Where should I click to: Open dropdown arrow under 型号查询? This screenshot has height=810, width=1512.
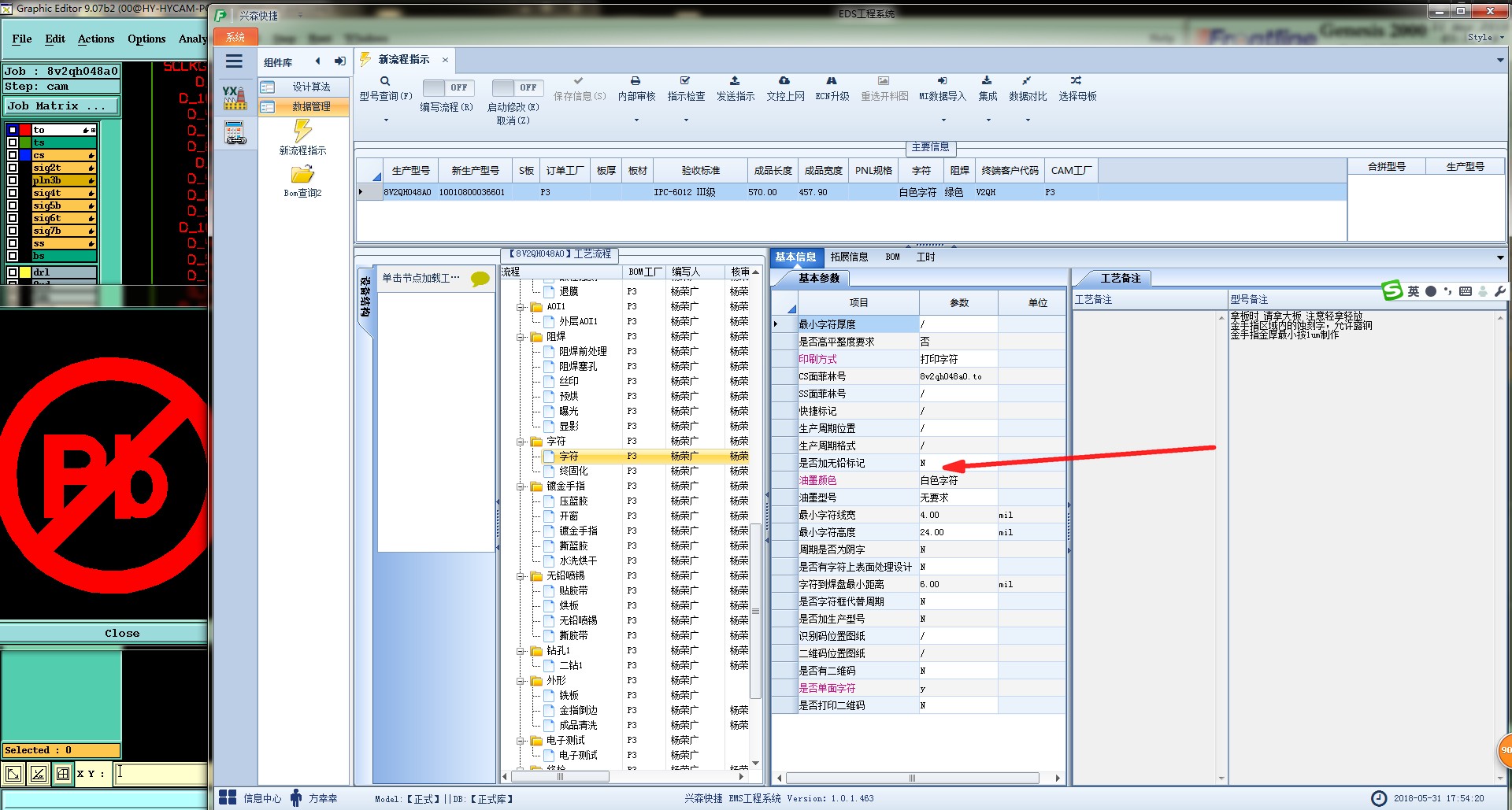pos(386,120)
